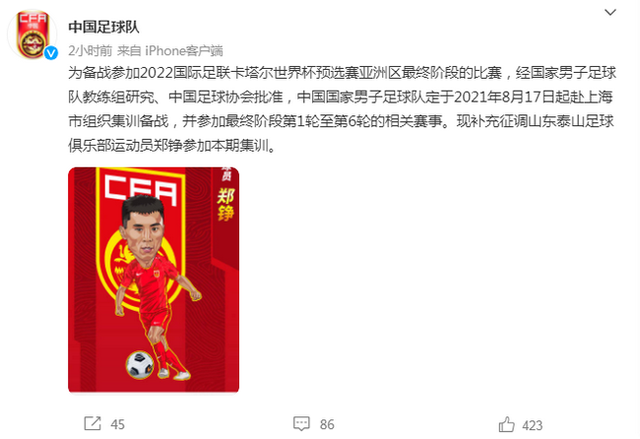Click the yellow 郑铮 name on poster
Viewport: 640px width, 439px height.
[226, 204]
